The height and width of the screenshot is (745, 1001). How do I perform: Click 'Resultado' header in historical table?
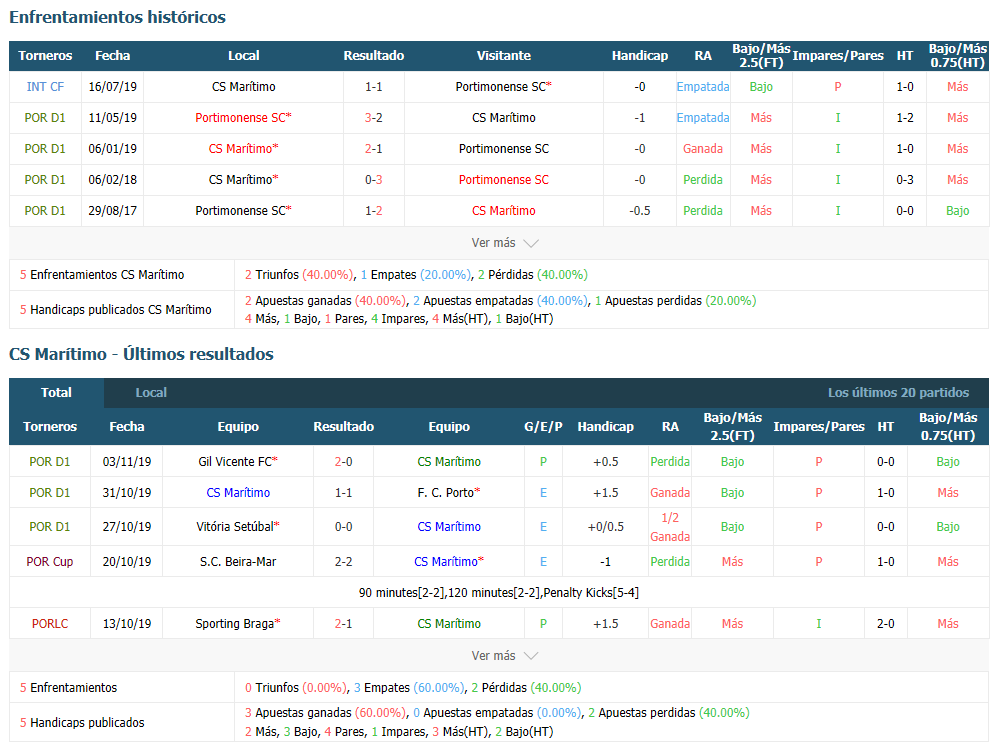tap(373, 56)
